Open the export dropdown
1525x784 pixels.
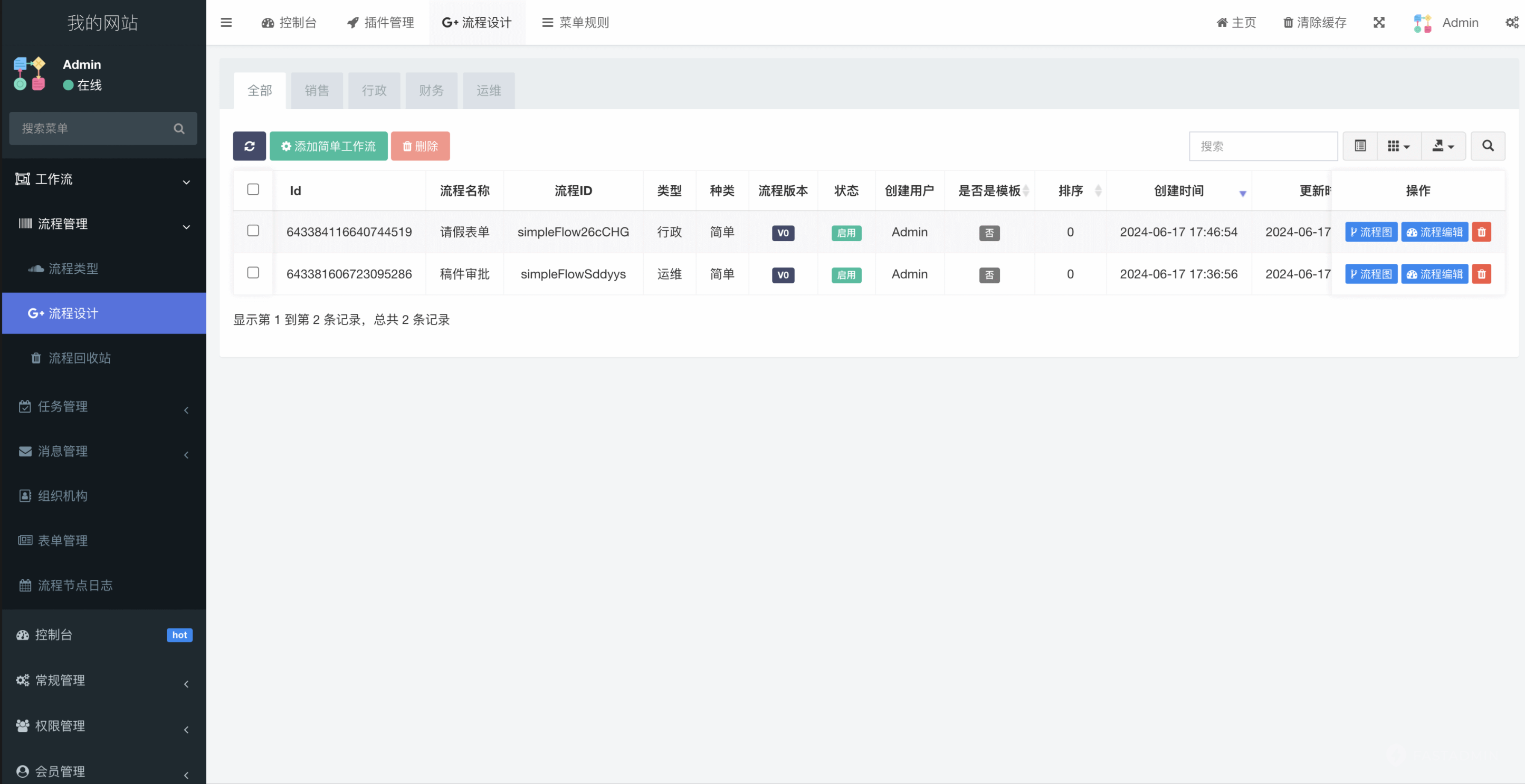1443,146
